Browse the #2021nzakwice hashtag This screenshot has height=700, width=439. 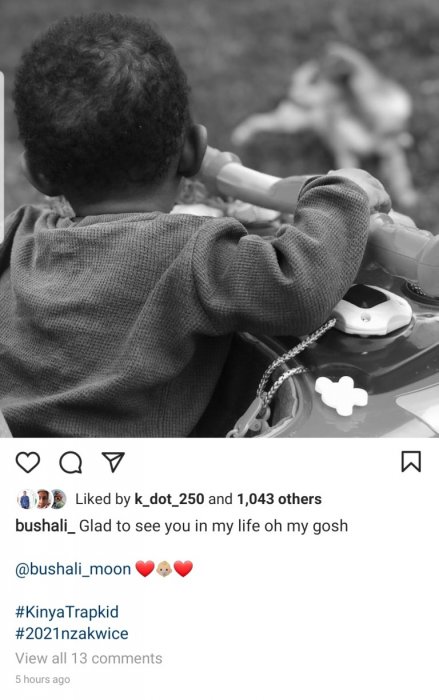click(72, 633)
